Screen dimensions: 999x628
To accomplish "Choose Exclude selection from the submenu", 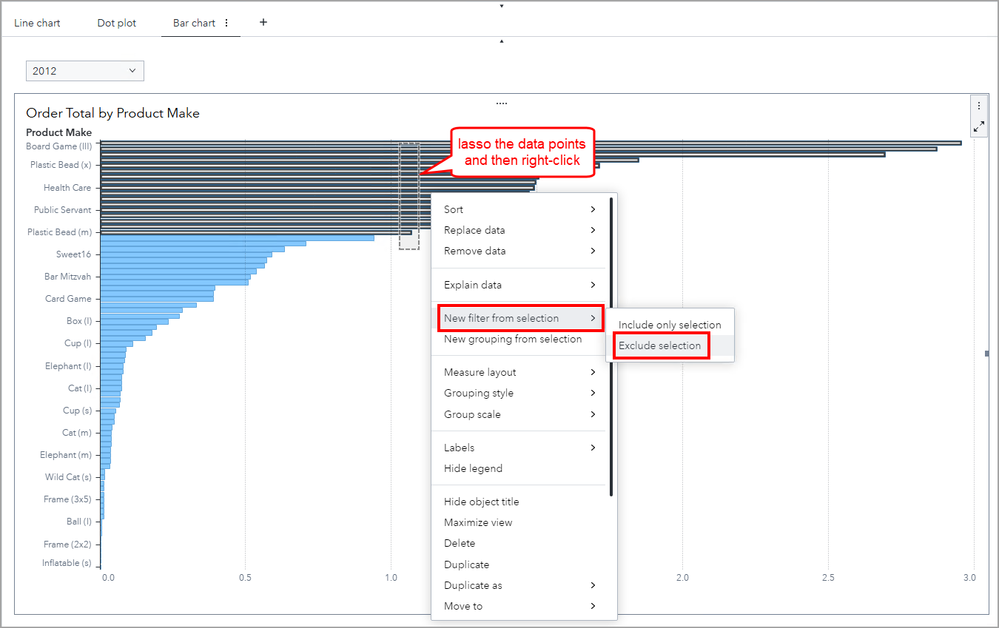I will pos(660,346).
